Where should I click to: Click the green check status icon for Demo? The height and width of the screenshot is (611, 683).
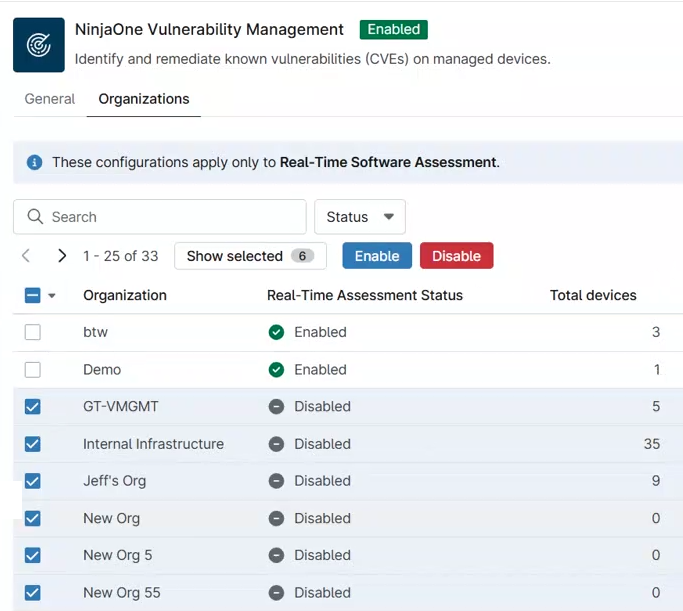click(x=276, y=370)
